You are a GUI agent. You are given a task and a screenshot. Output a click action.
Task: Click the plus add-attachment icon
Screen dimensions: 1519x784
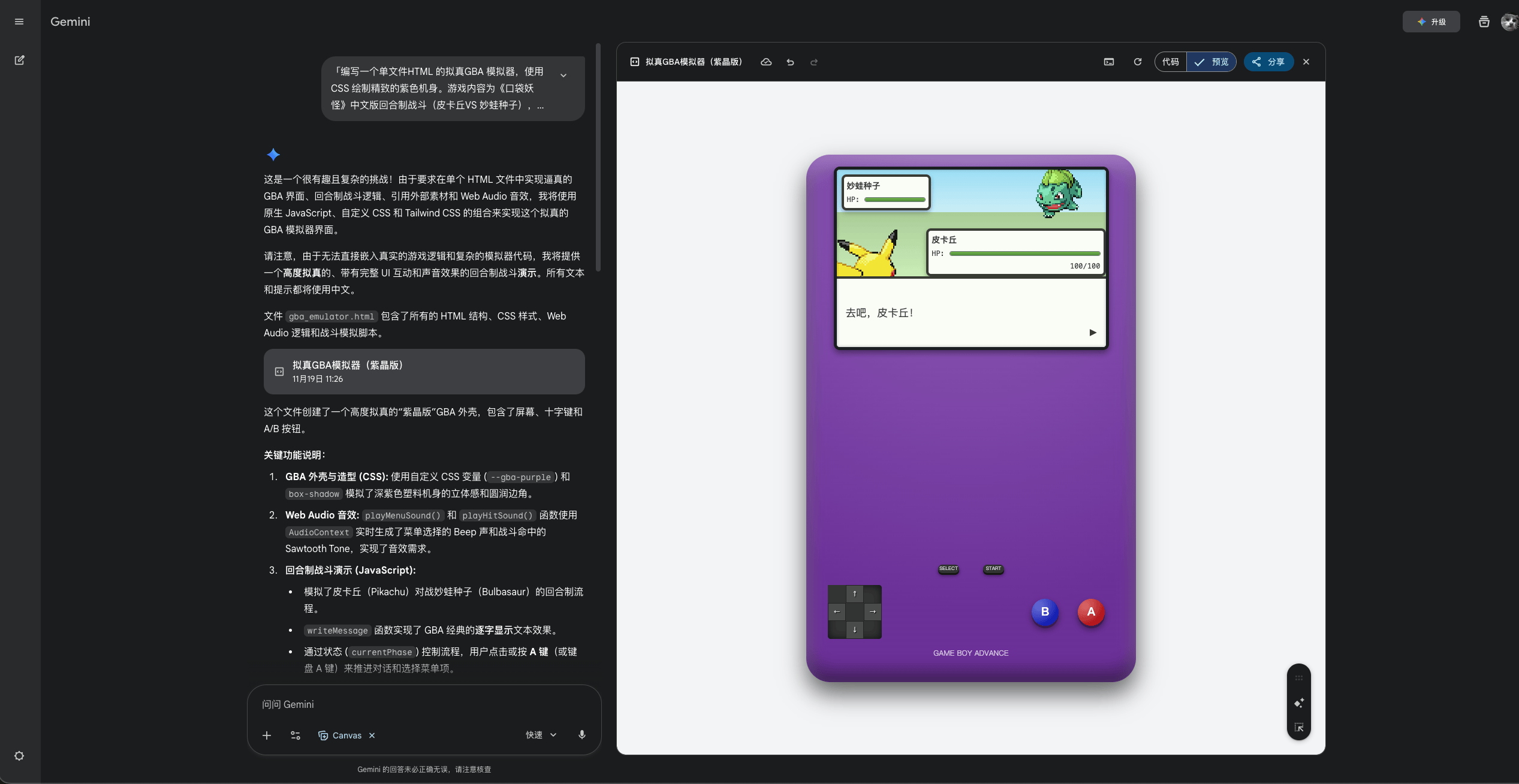267,735
